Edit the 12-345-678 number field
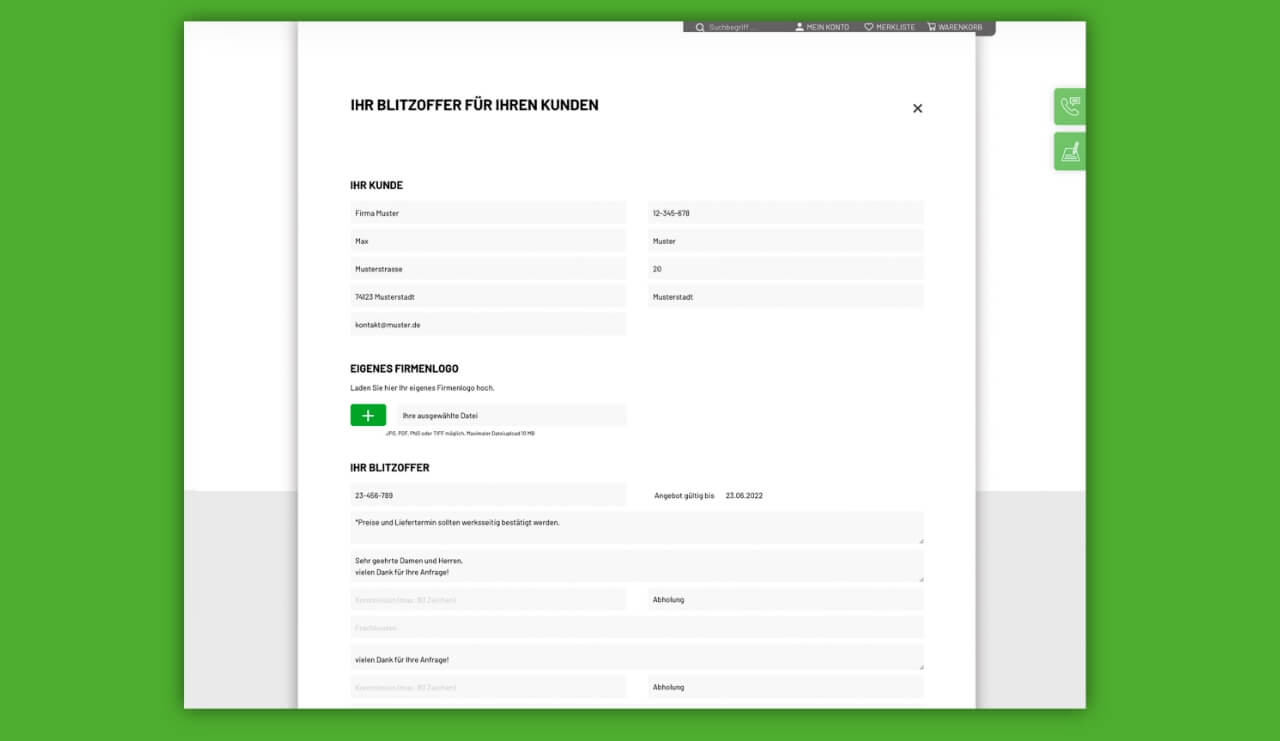The image size is (1280, 741). point(786,213)
